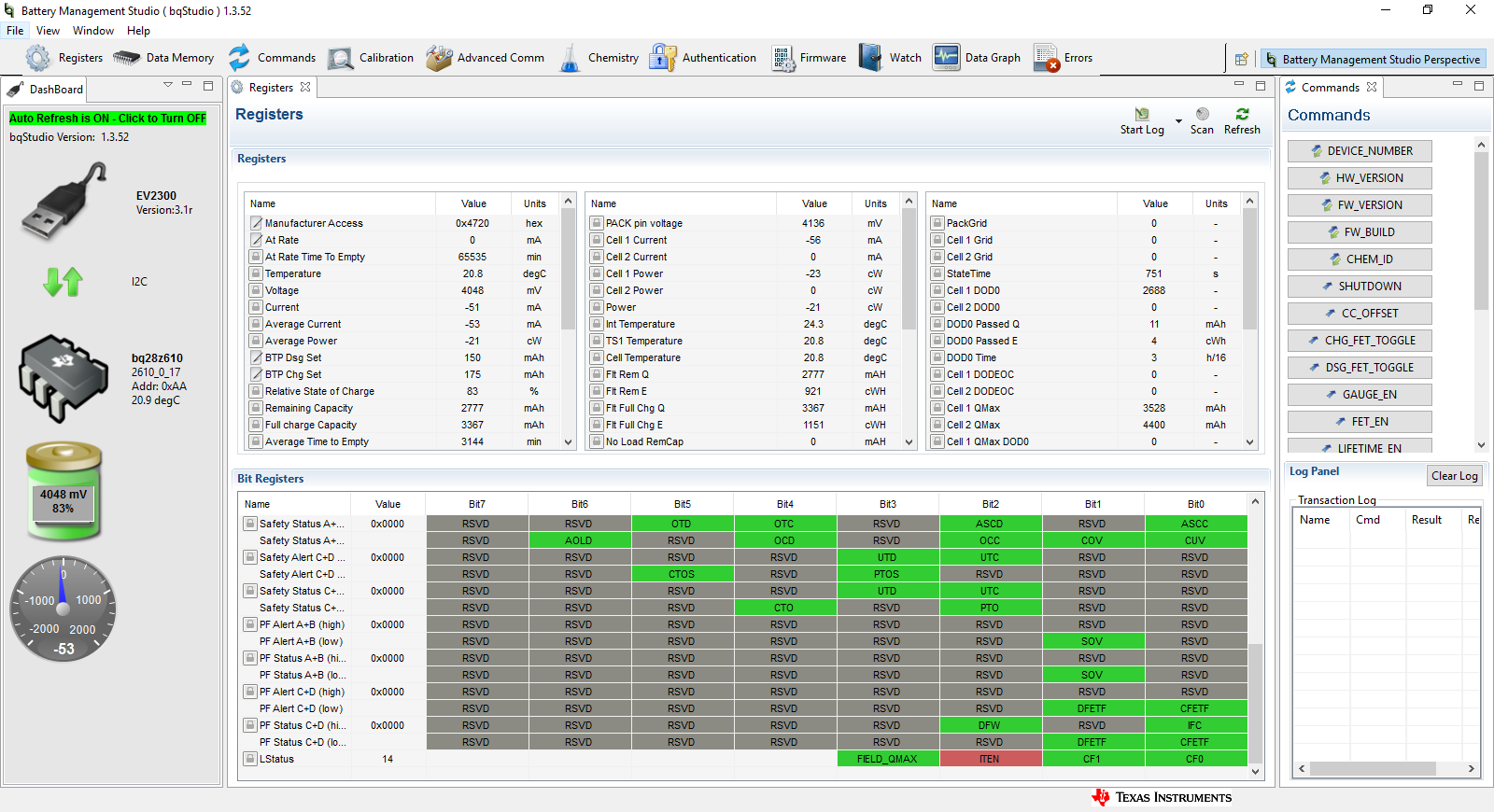Send the HW_VERSION command
The width and height of the screenshot is (1494, 812).
pos(1360,178)
